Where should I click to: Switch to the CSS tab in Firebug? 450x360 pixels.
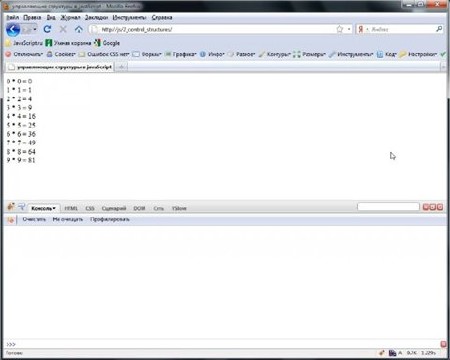[90, 208]
